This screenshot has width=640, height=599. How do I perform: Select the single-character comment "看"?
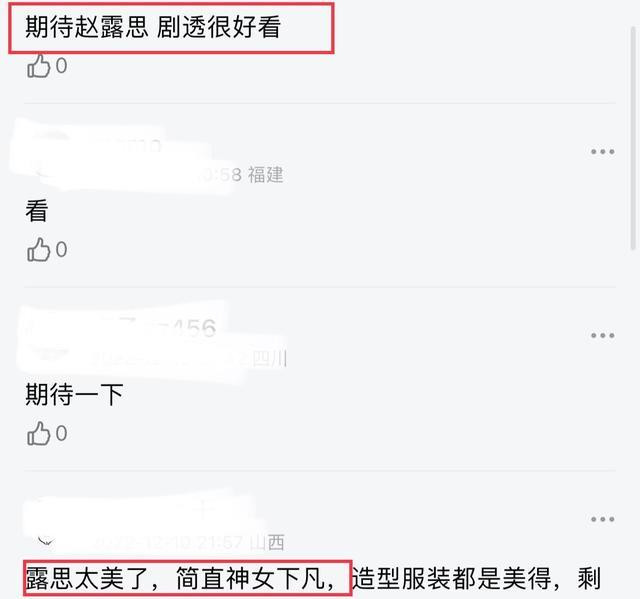click(x=37, y=211)
